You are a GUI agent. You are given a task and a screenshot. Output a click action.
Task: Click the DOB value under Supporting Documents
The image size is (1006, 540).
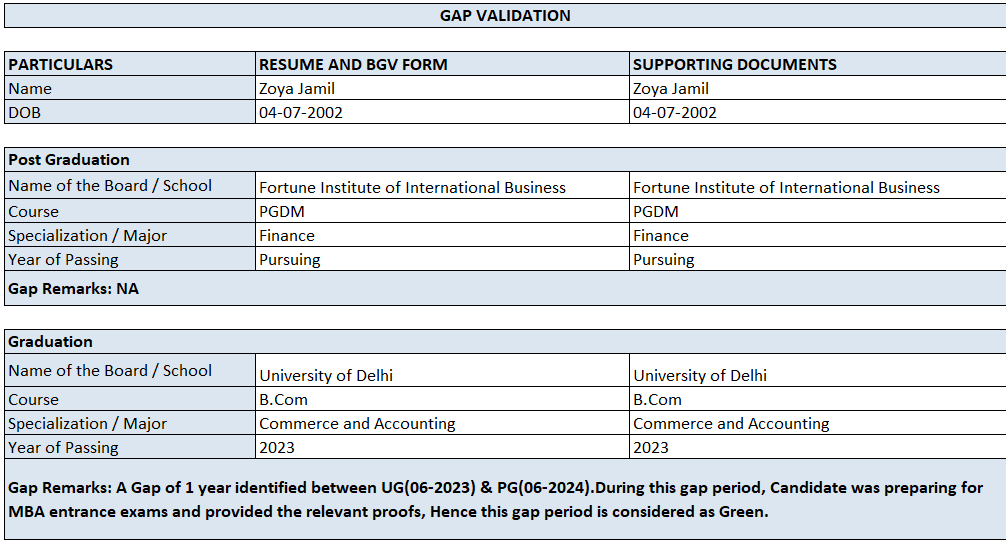tap(817, 112)
